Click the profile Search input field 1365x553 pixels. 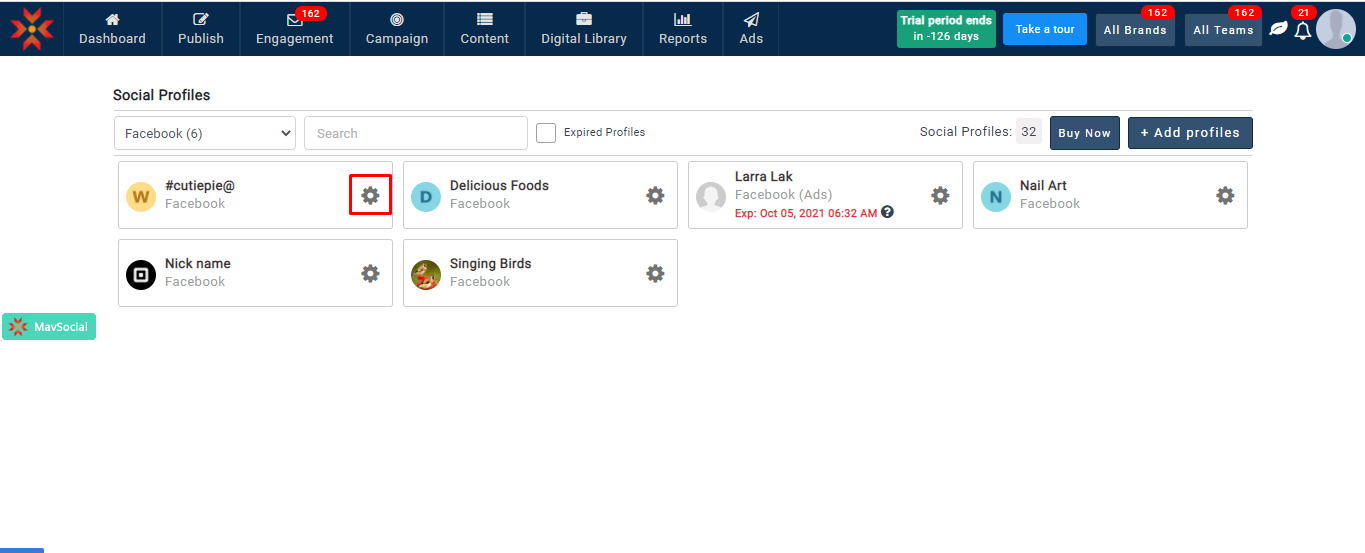(415, 133)
